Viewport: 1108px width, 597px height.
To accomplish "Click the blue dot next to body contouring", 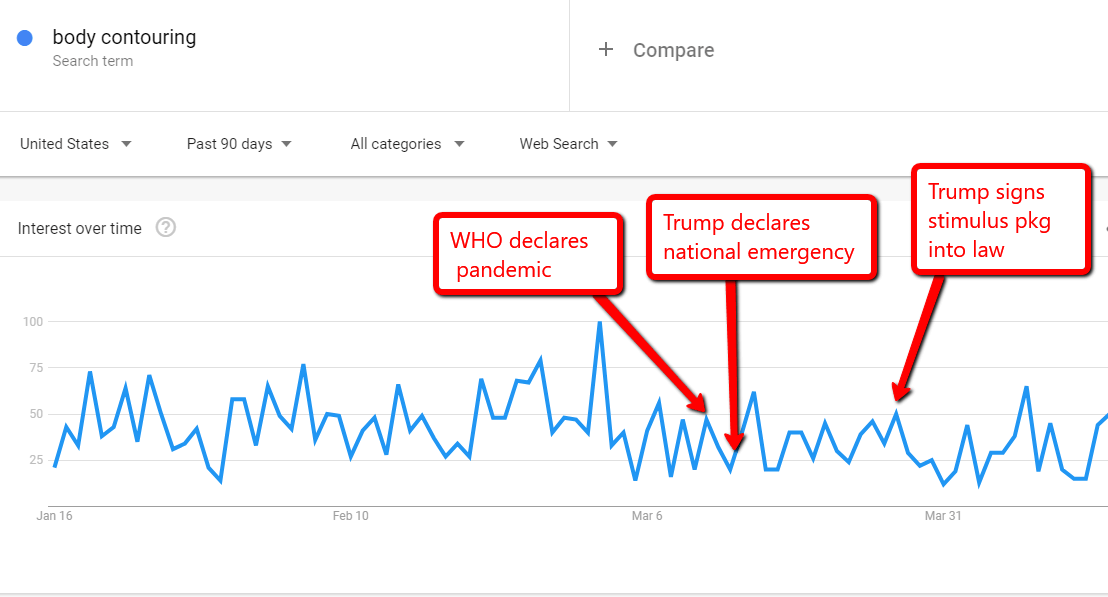I will click(x=26, y=38).
